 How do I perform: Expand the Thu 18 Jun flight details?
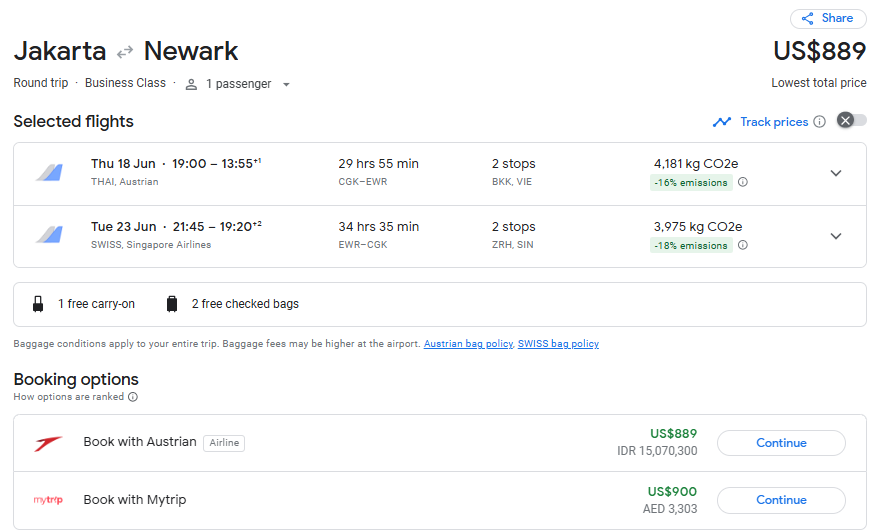[x=836, y=173]
